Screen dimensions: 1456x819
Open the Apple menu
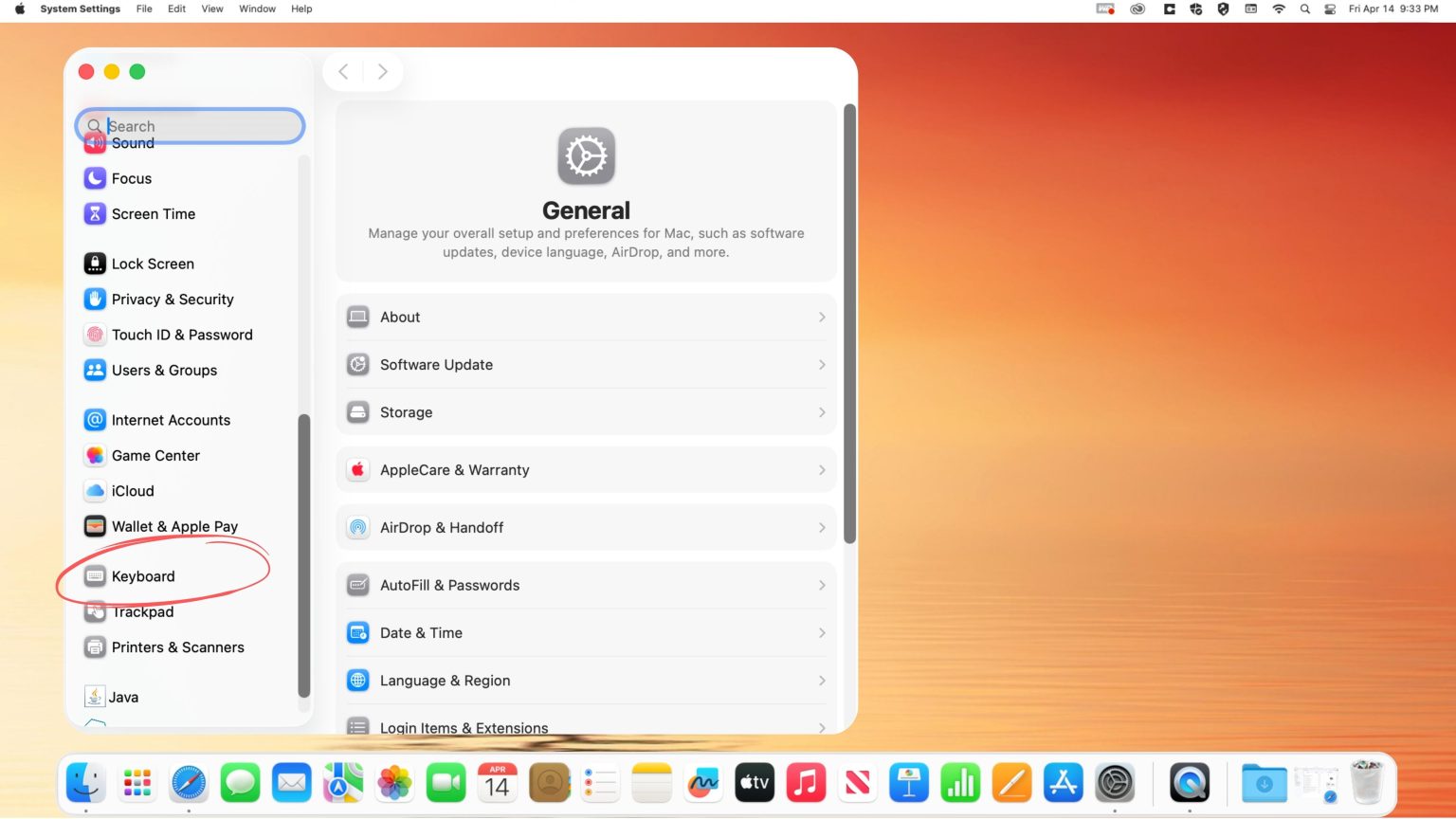pos(19,9)
